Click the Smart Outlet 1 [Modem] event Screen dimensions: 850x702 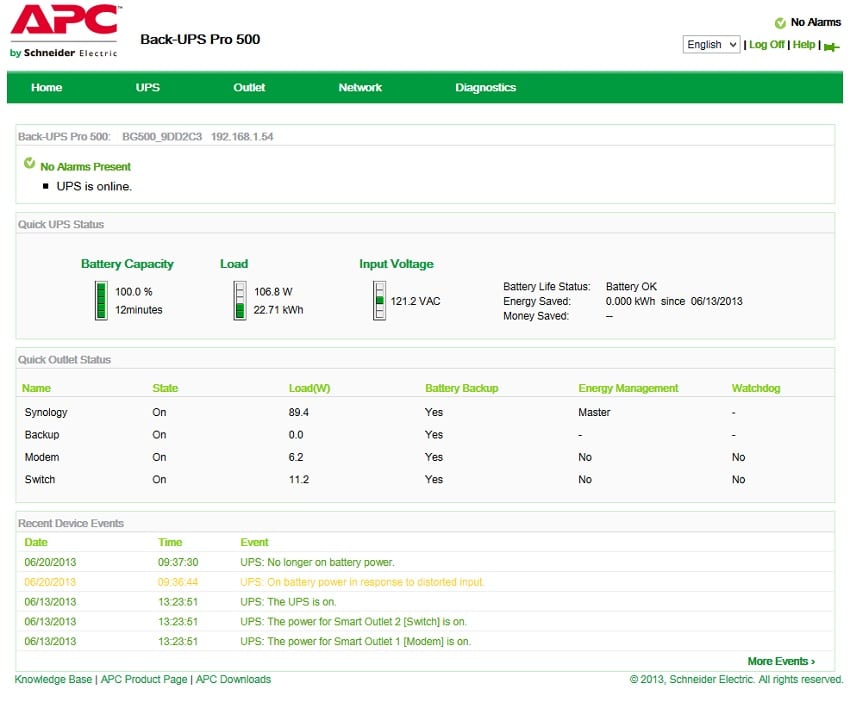[356, 642]
